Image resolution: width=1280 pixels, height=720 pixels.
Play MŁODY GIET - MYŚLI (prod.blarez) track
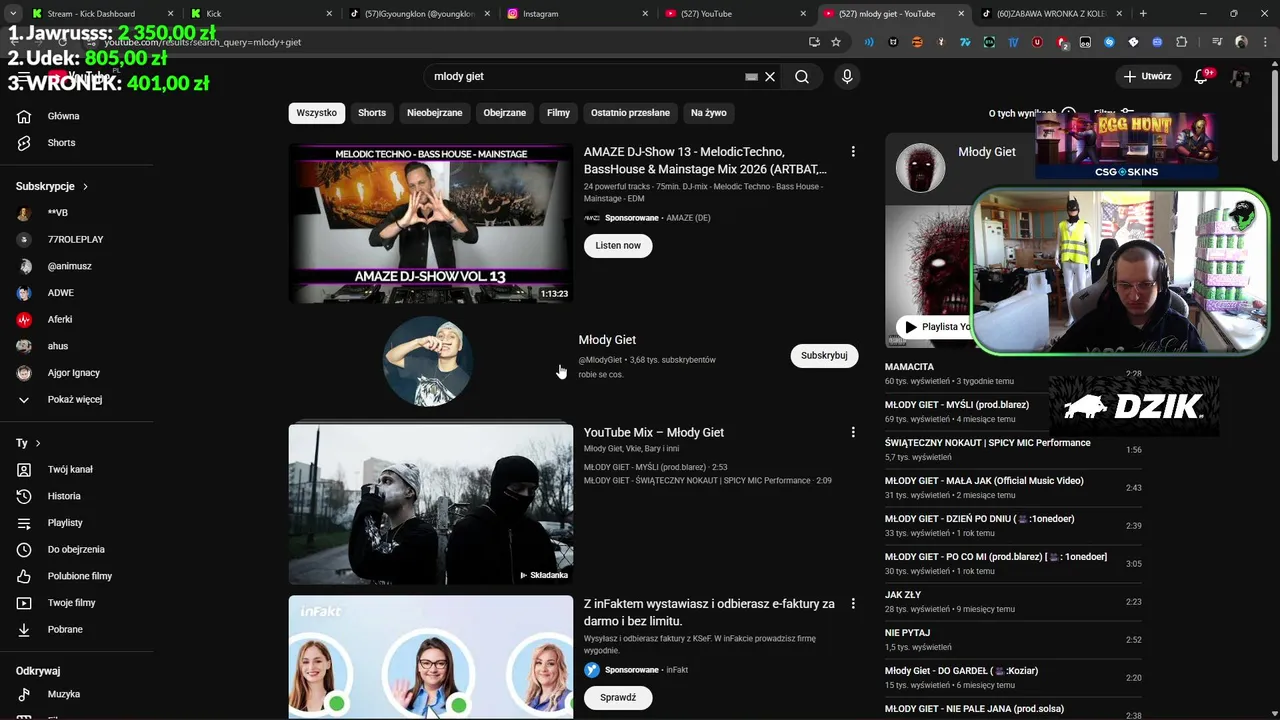pyautogui.click(x=1012, y=412)
